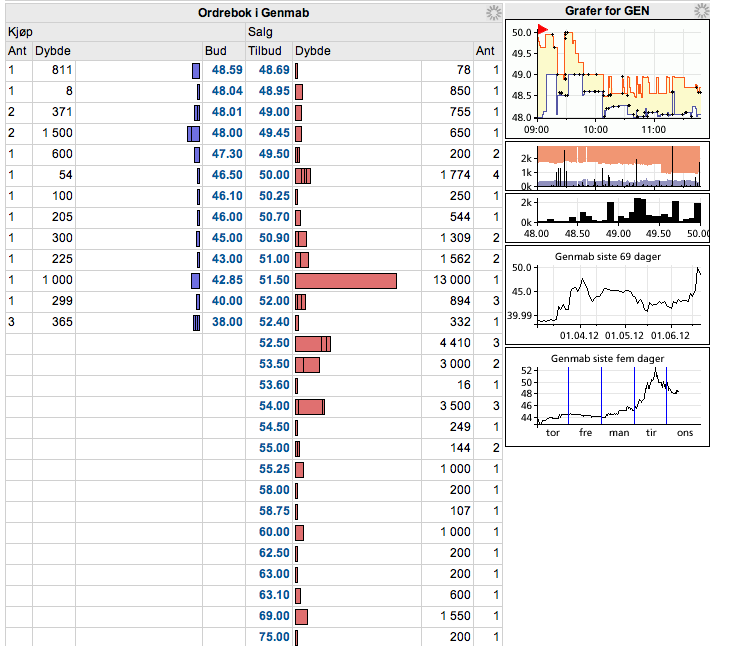This screenshot has width=732, height=646.
Task: Open the offer price 48.69
Action: (274, 70)
